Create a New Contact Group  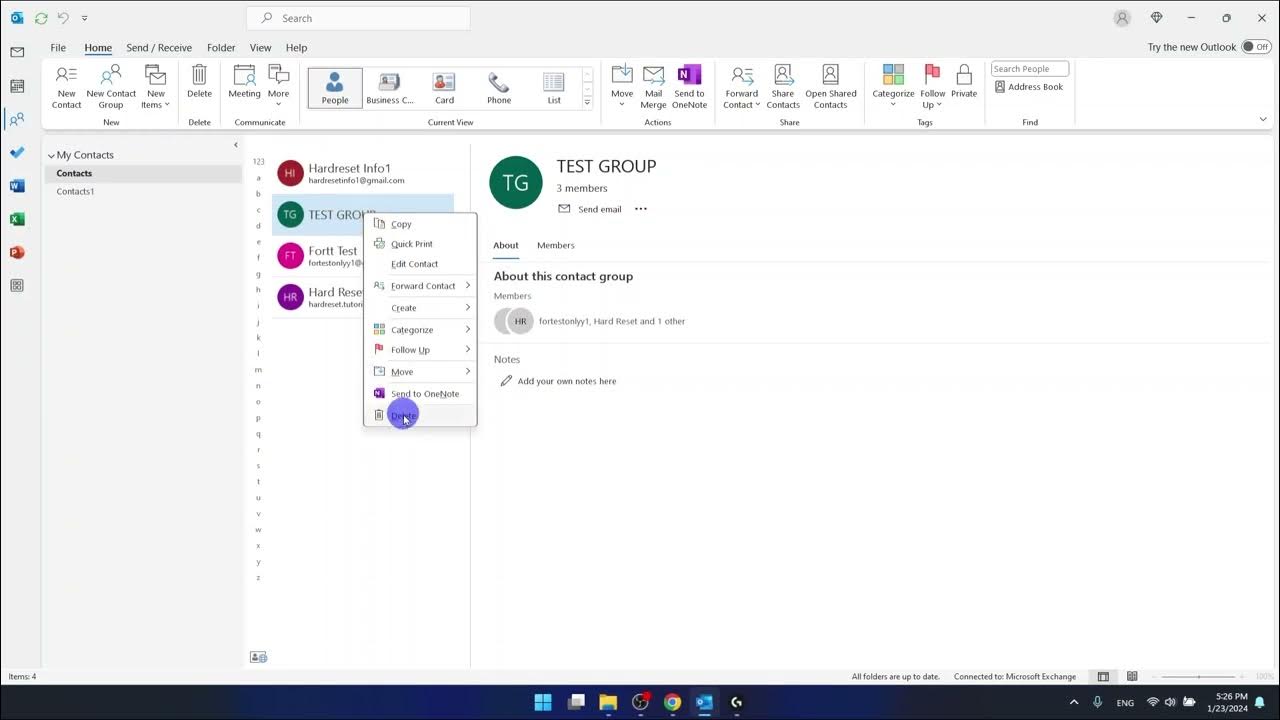110,87
